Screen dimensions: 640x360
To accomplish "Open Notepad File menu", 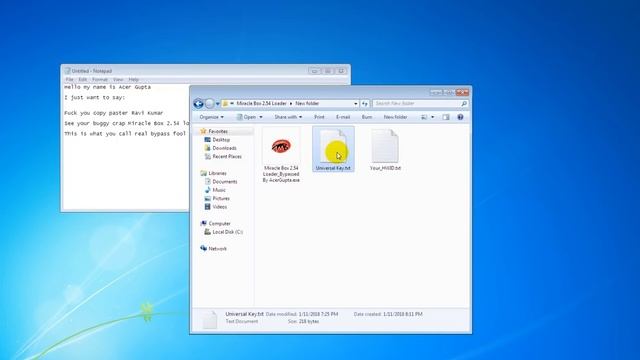I will click(69, 80).
